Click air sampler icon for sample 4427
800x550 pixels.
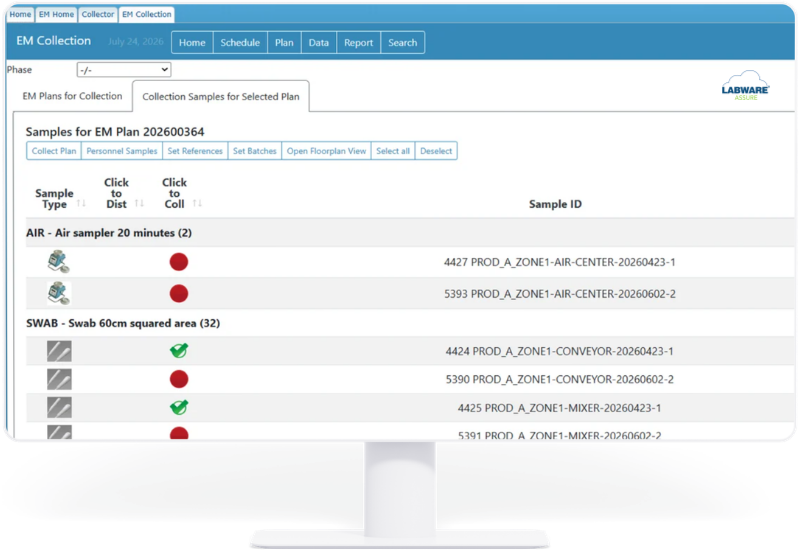click(x=59, y=262)
